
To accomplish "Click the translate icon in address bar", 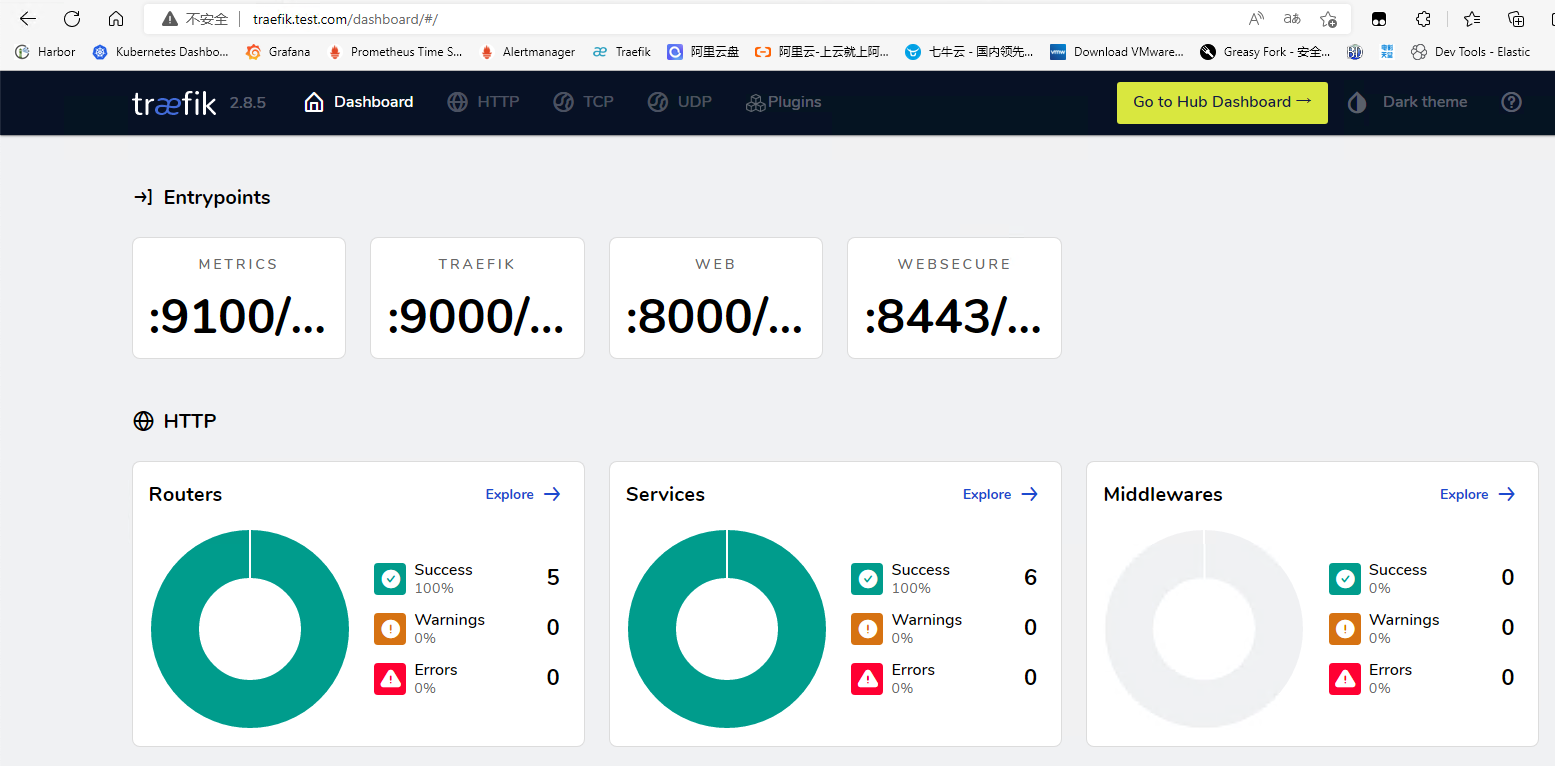I will [x=1292, y=19].
